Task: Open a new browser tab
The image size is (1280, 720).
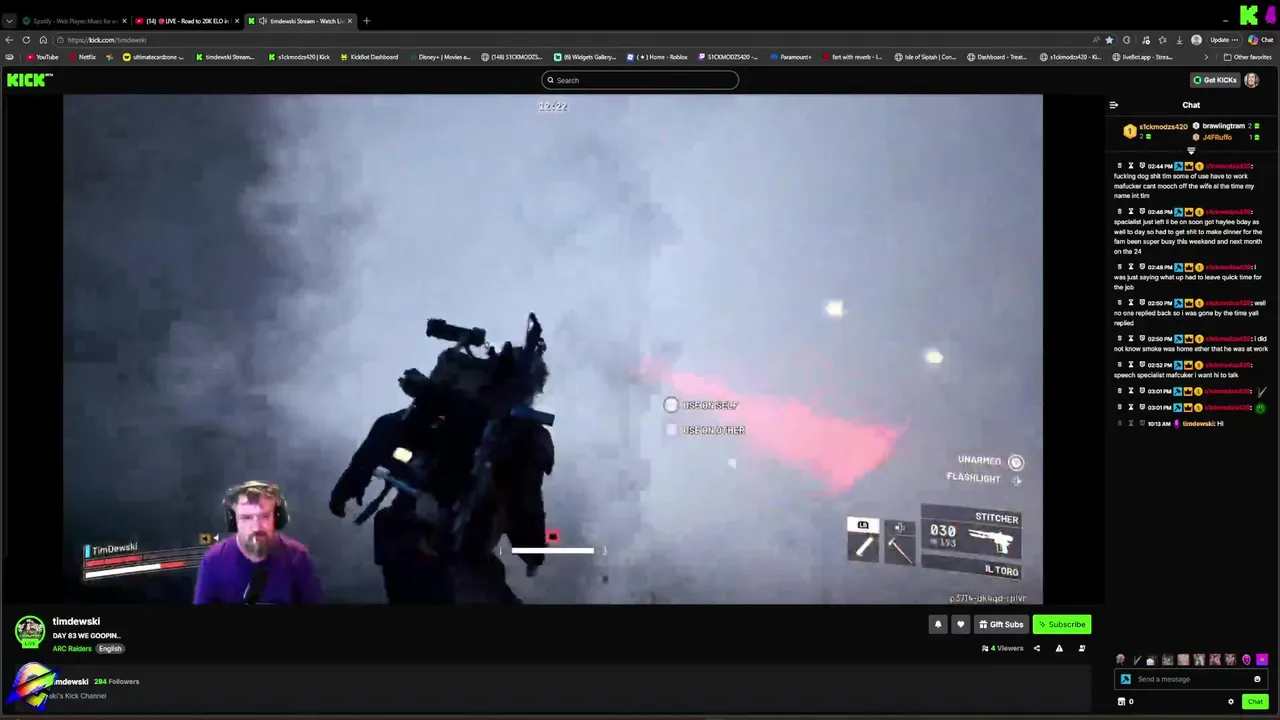Action: click(x=366, y=21)
